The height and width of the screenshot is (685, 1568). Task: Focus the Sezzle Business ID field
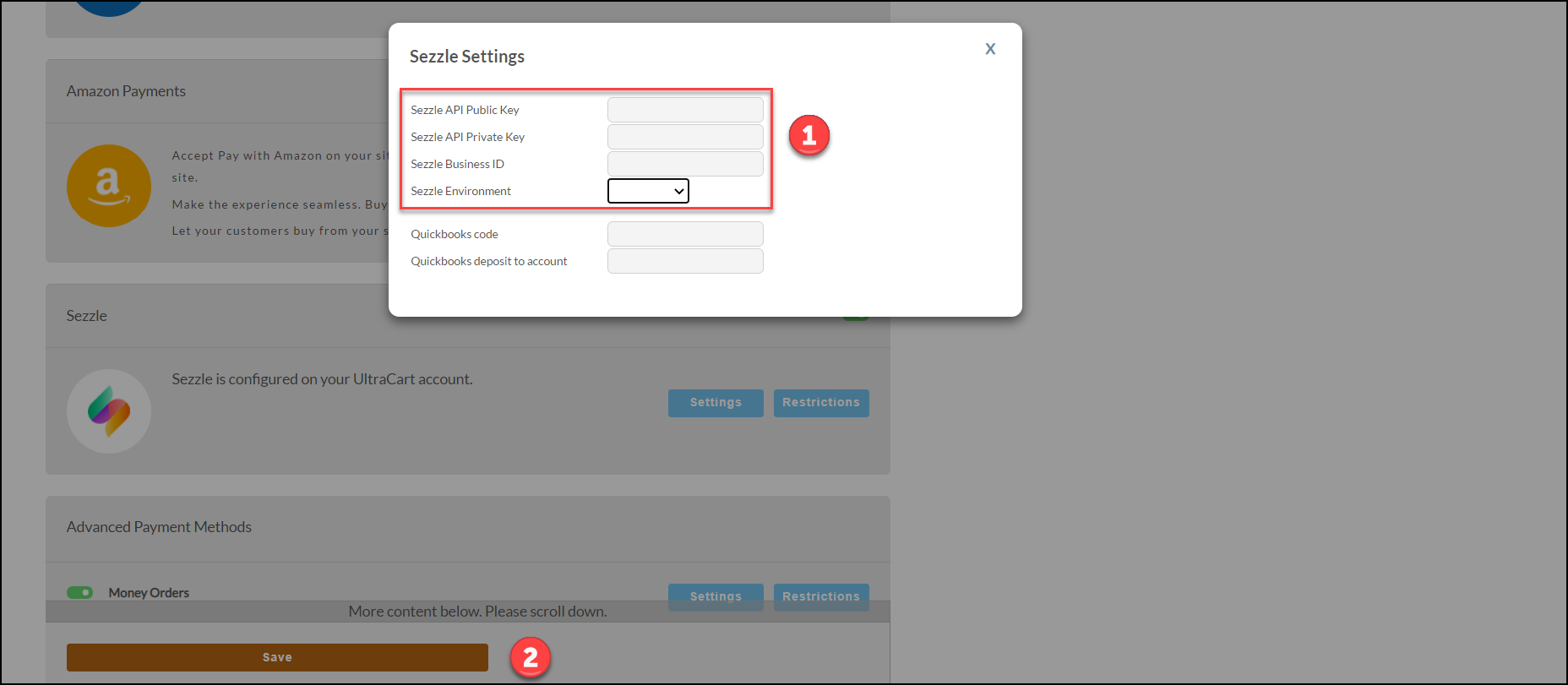pyautogui.click(x=685, y=164)
